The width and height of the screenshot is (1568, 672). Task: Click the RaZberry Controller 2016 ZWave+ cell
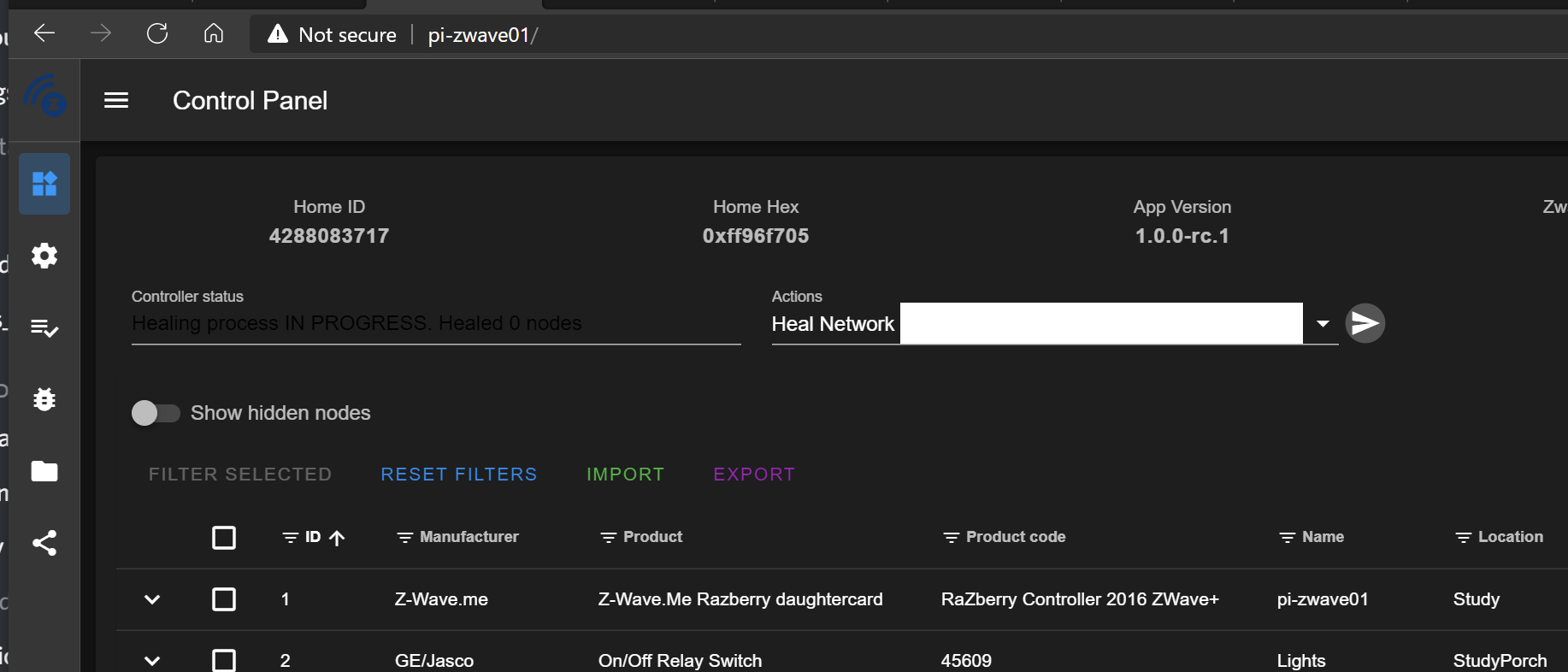1080,599
